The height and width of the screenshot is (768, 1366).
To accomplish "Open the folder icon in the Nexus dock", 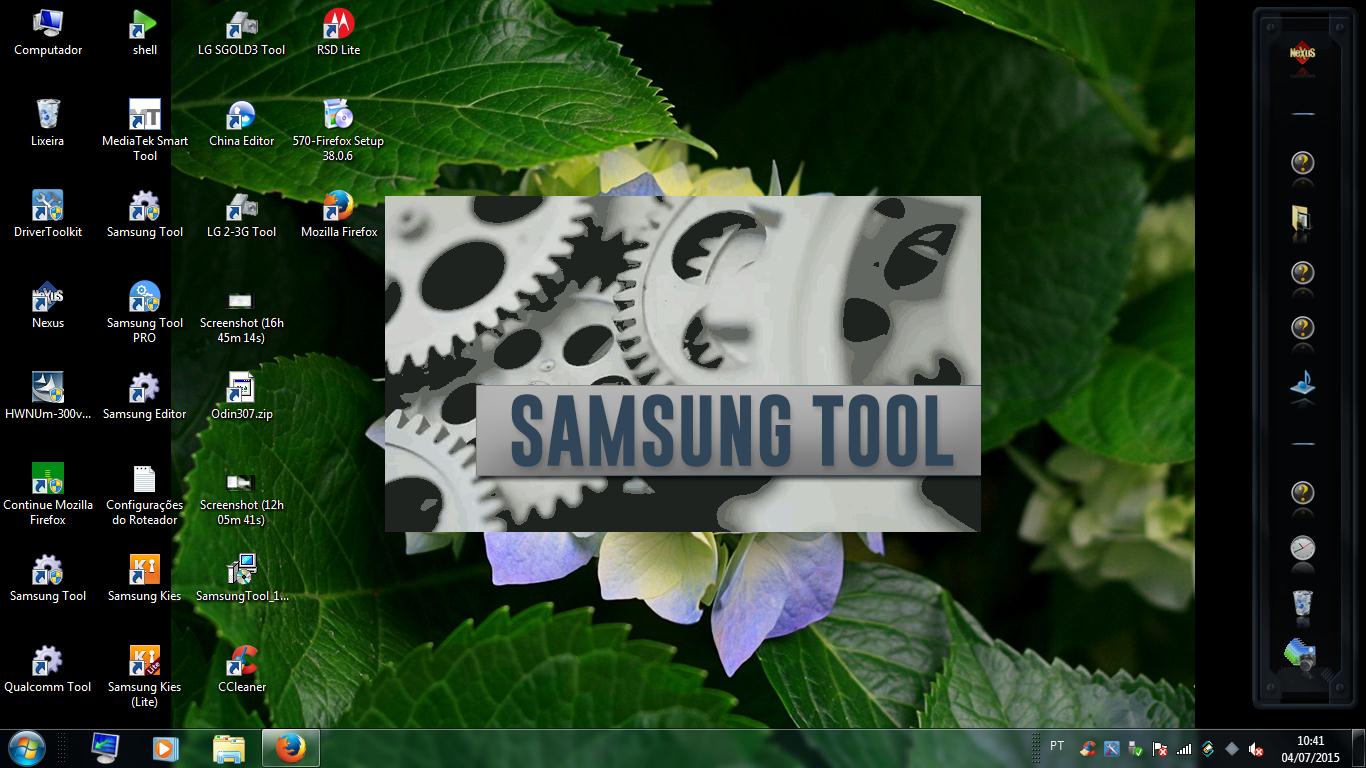I will [x=1302, y=219].
